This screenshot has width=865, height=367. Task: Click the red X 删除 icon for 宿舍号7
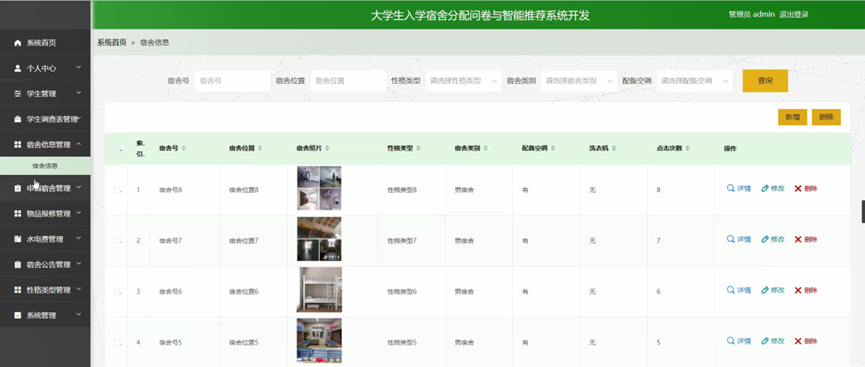798,240
